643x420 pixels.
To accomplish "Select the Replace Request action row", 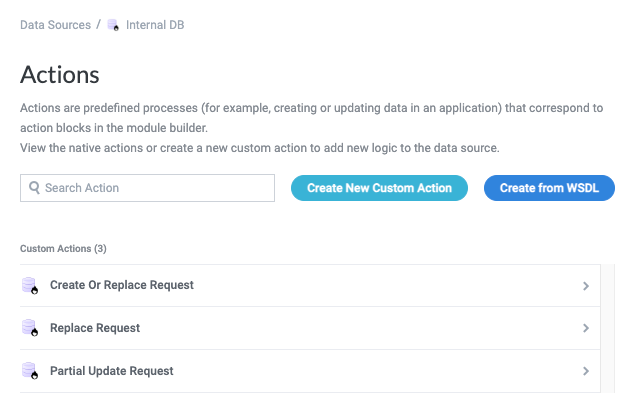I will tap(95, 328).
